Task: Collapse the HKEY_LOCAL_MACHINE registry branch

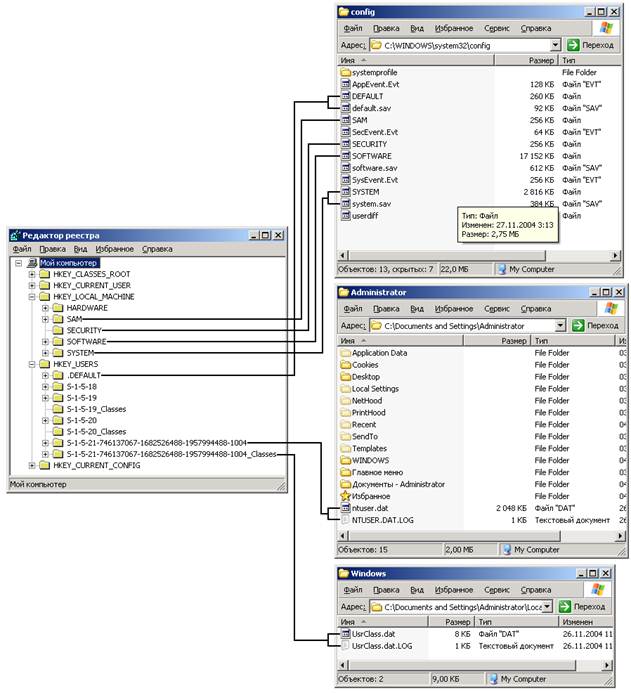Action: coord(32,297)
